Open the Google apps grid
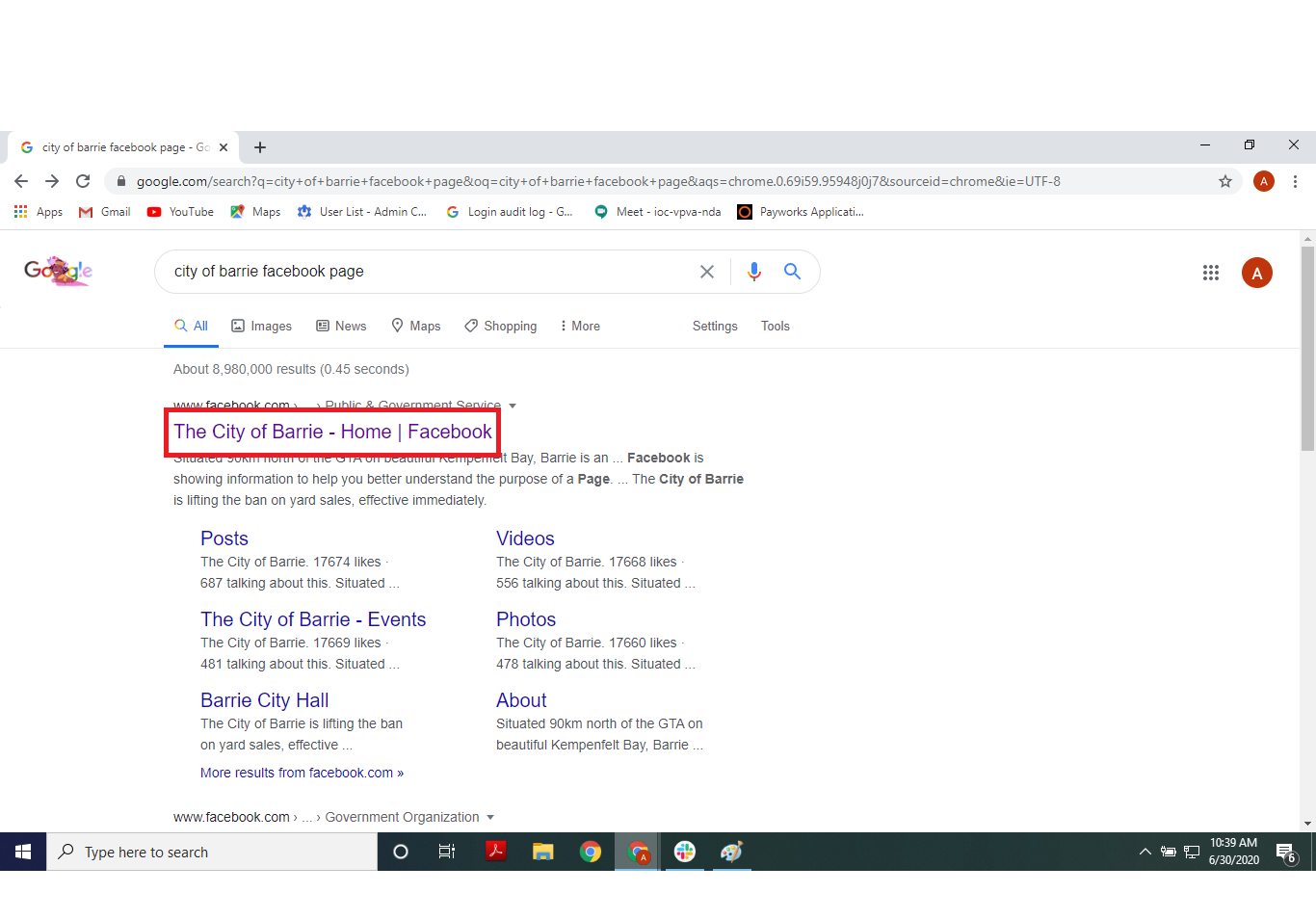Viewport: 1316px width, 919px height. point(1211,273)
